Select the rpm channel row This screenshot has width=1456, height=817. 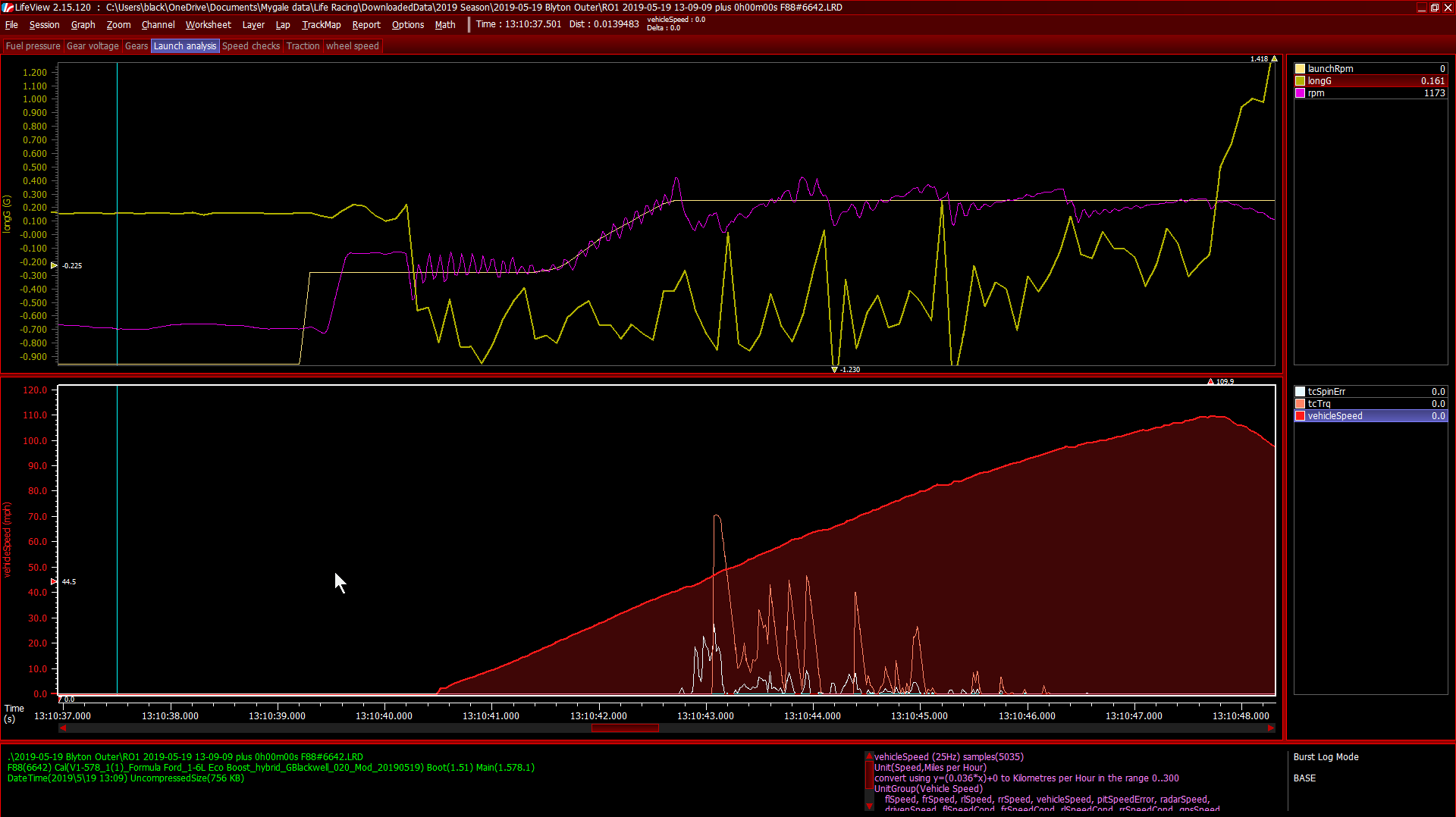(x=1371, y=93)
